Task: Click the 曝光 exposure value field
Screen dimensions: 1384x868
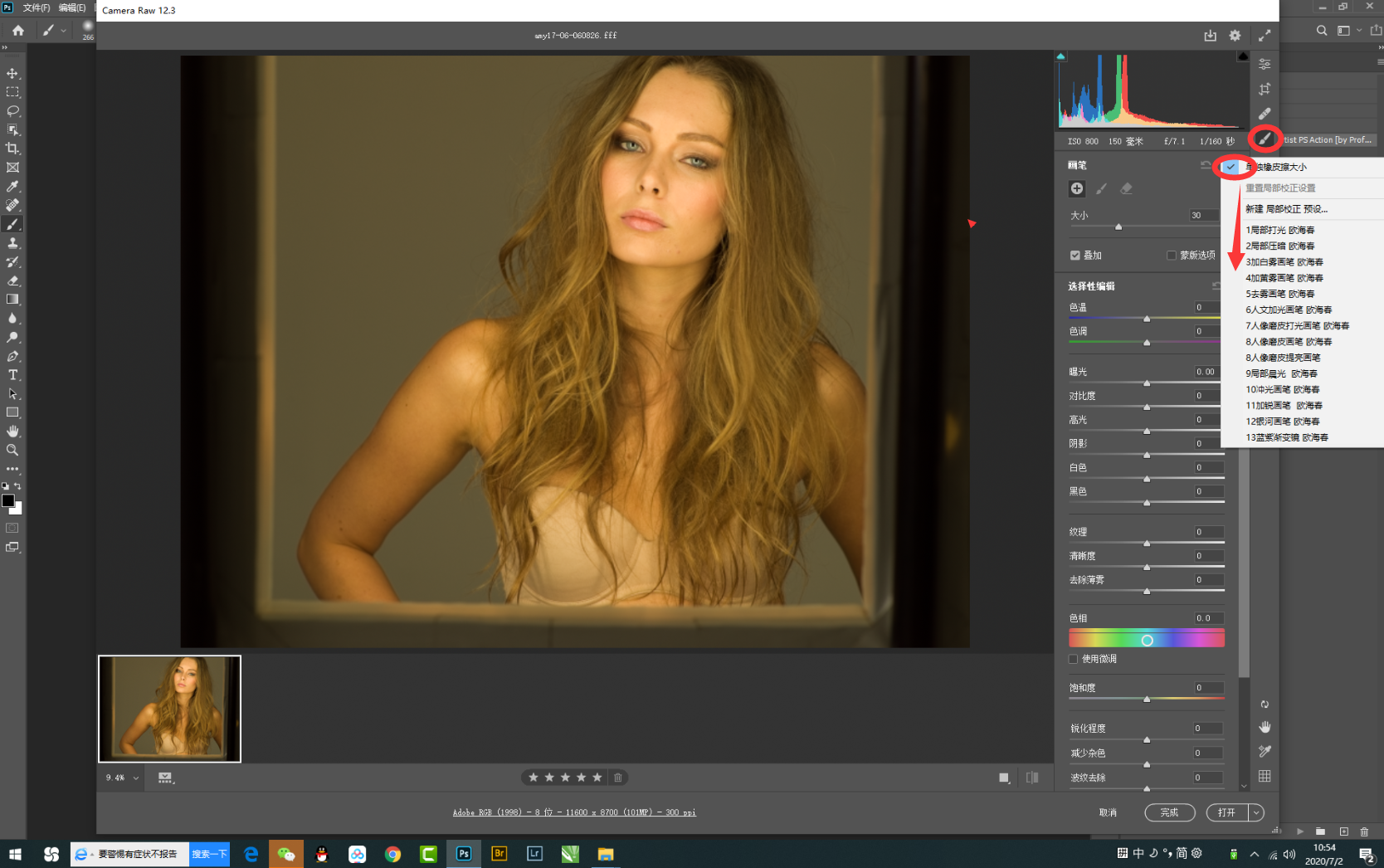Action: click(1209, 372)
